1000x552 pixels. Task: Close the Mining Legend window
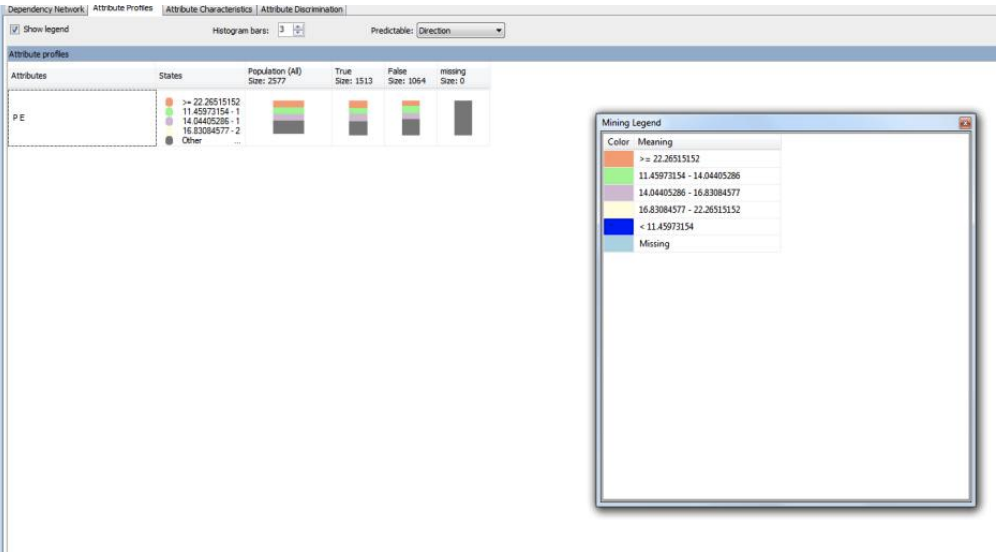[x=965, y=123]
